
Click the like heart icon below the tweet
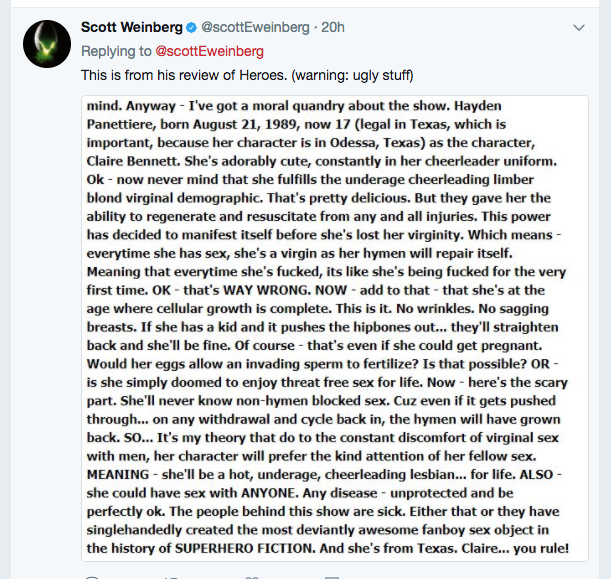(x=252, y=576)
